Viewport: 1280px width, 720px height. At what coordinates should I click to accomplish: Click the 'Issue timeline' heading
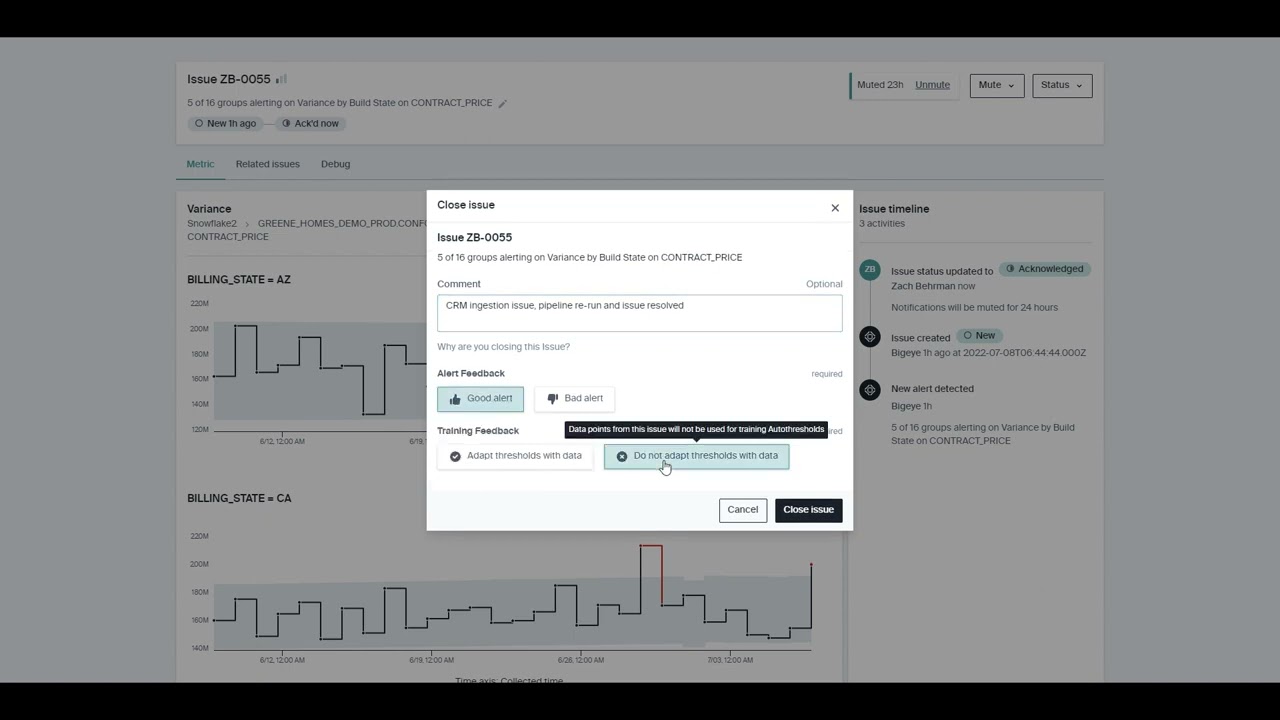[x=894, y=209]
